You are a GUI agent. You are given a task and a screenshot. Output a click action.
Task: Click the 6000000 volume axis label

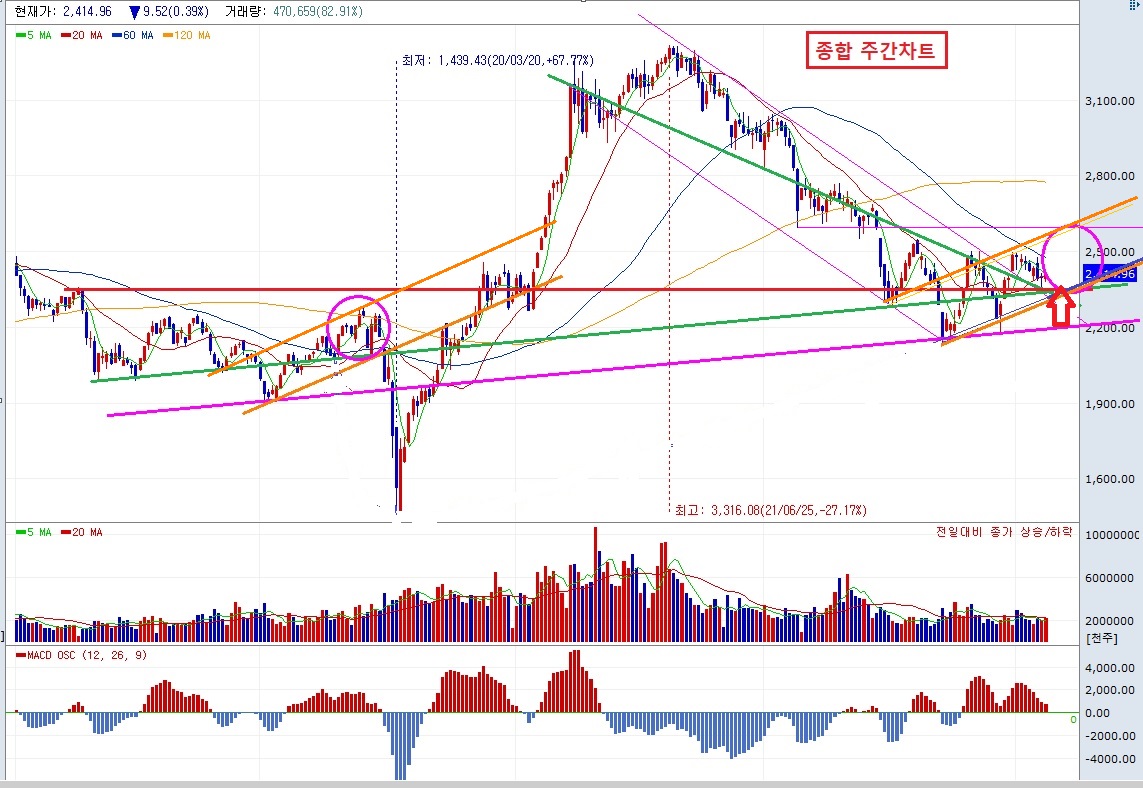[1109, 577]
